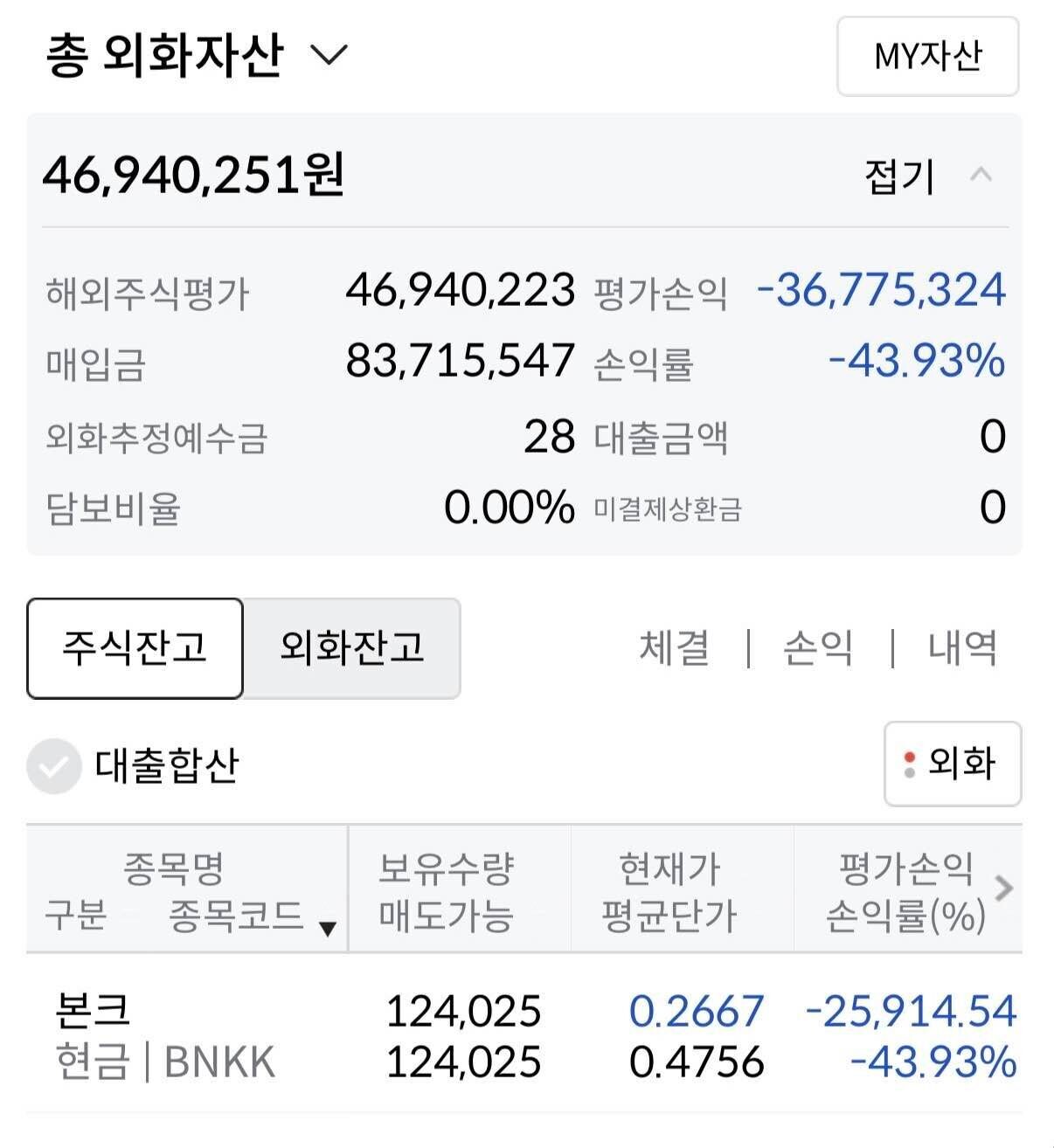Open the 체결 executions view
The height and width of the screenshot is (1148, 1054).
[x=672, y=647]
